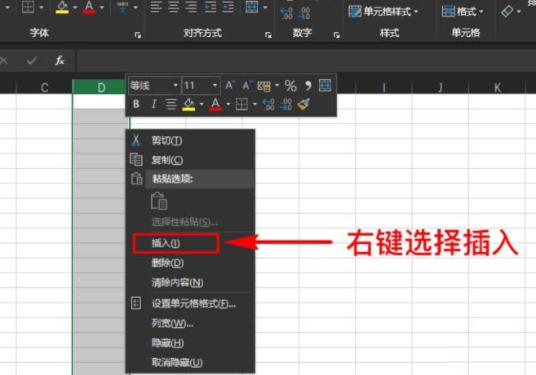Open the font size 11 box in mini toolbar
The height and width of the screenshot is (375, 536).
pyautogui.click(x=201, y=85)
